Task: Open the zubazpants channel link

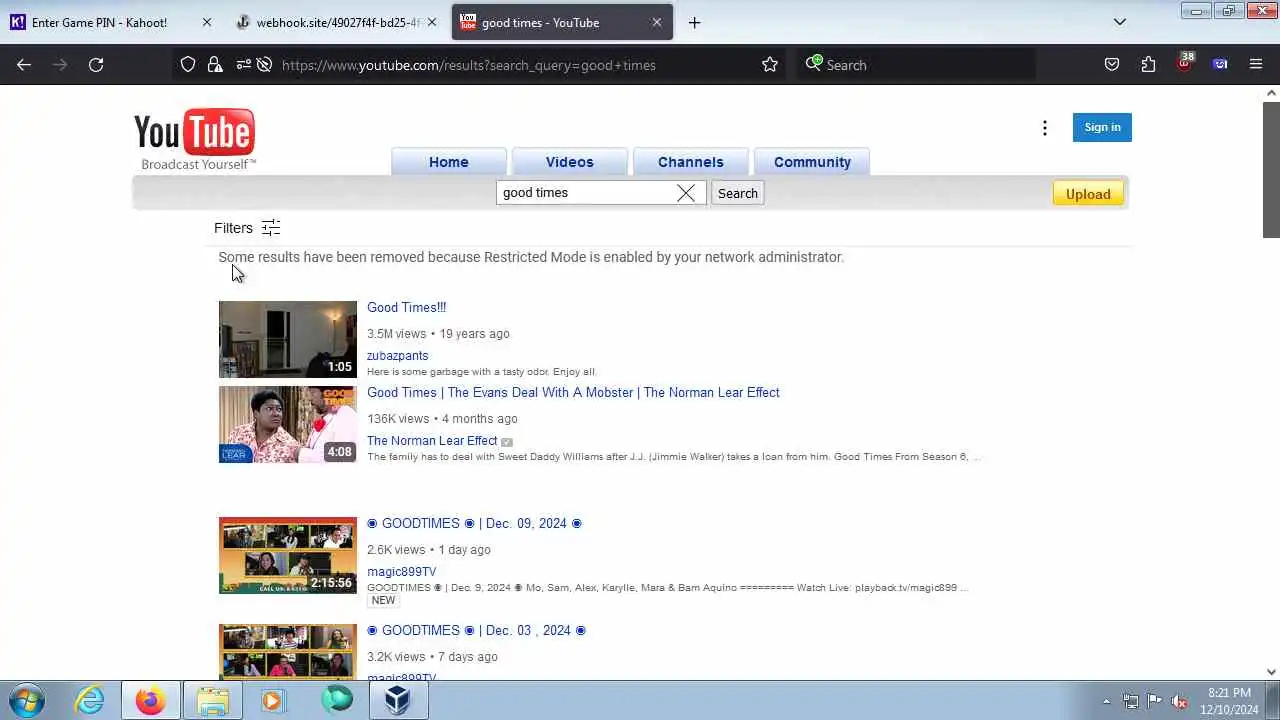Action: [x=397, y=355]
